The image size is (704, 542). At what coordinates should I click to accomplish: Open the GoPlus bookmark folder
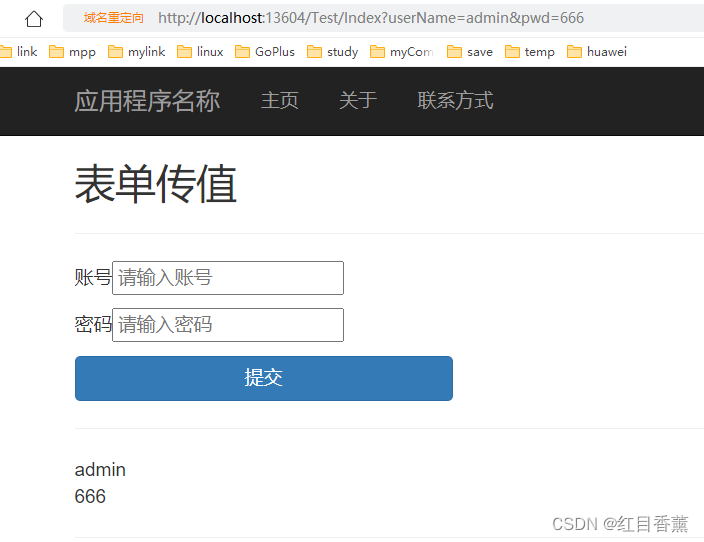[x=265, y=52]
